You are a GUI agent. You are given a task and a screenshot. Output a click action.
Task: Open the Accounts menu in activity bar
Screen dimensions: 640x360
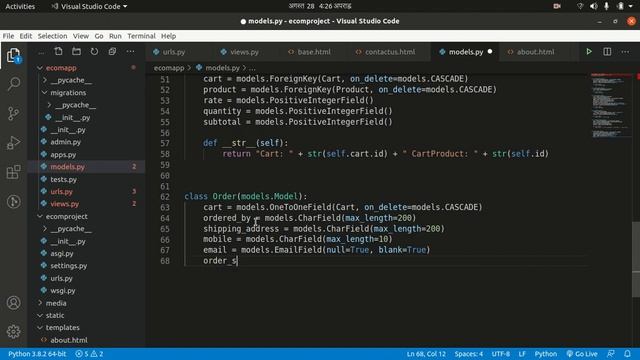[x=13, y=303]
